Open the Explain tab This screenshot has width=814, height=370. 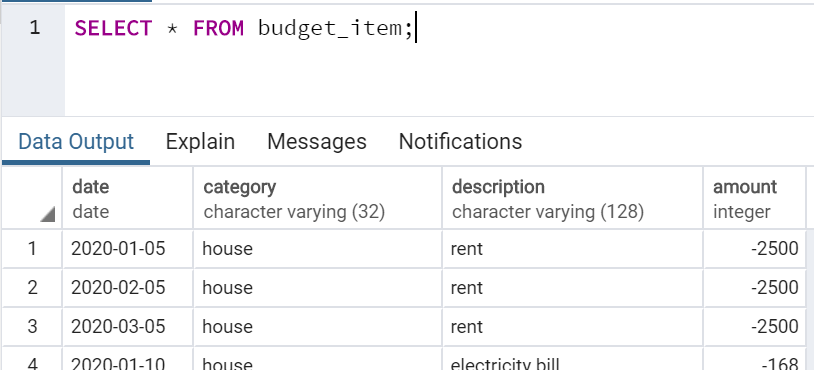200,141
